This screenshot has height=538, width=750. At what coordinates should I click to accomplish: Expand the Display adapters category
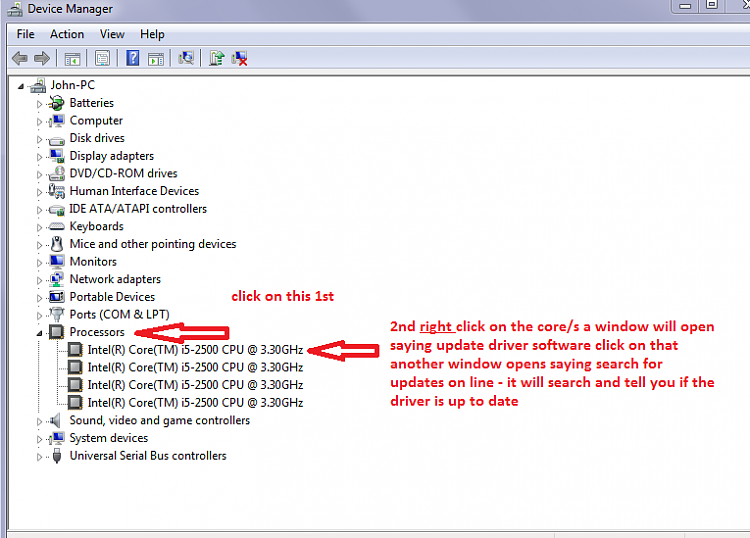(x=39, y=157)
